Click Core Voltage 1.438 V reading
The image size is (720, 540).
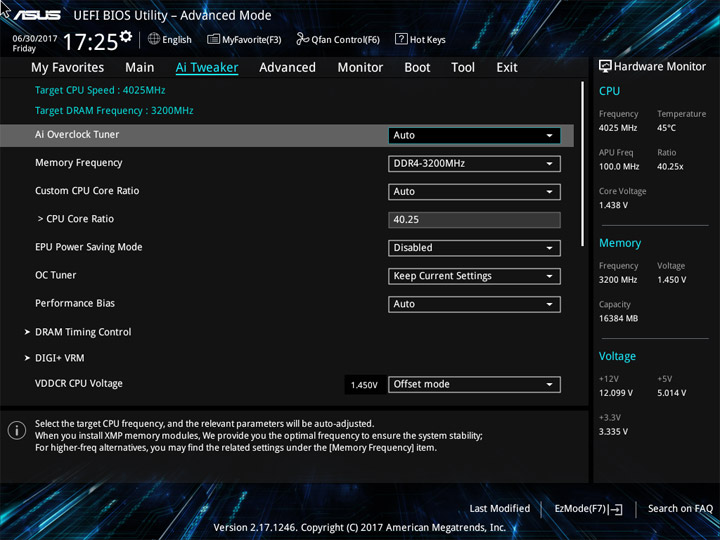coord(613,205)
